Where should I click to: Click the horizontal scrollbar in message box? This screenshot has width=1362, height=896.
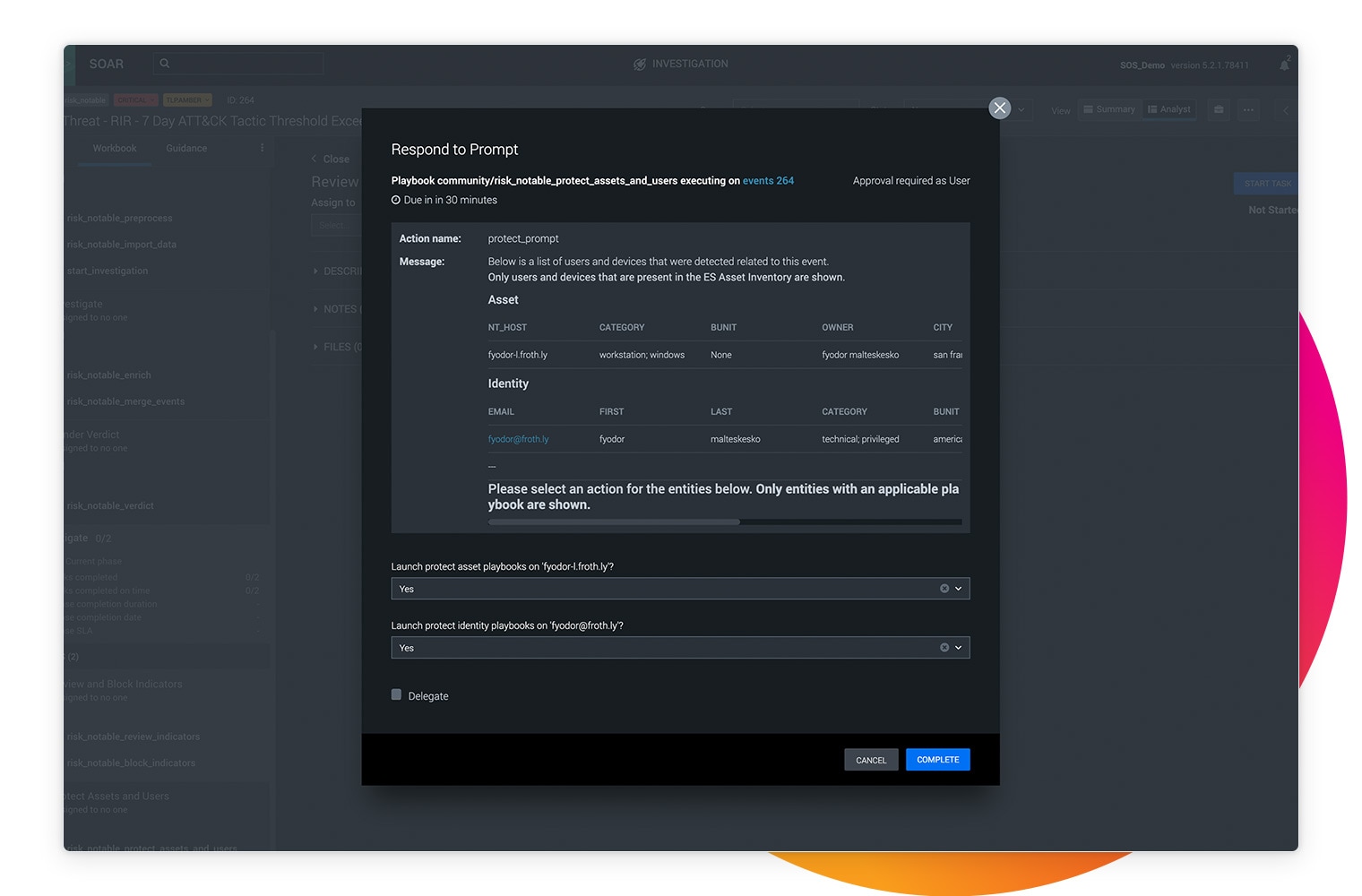(x=614, y=521)
